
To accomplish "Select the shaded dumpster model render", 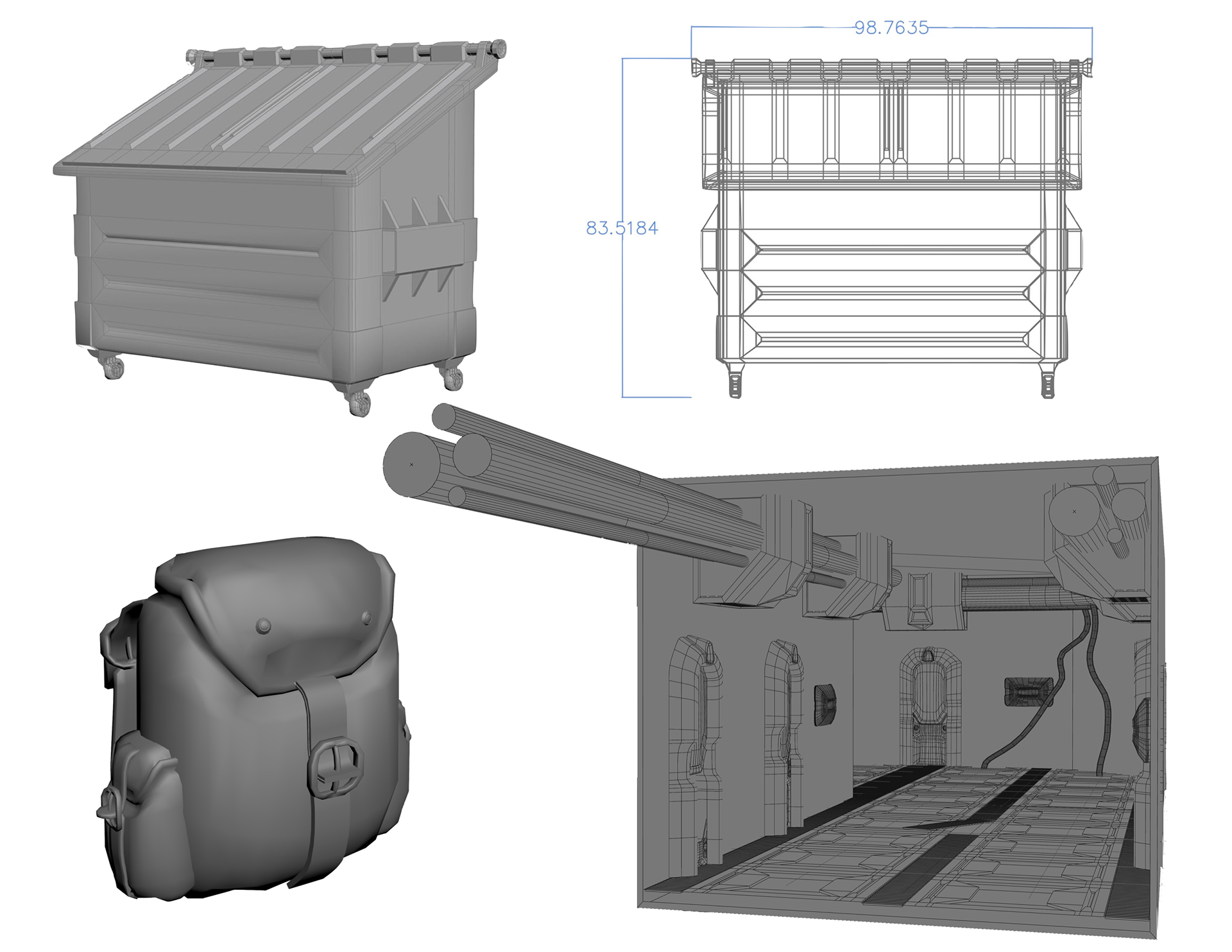I will tap(280, 228).
